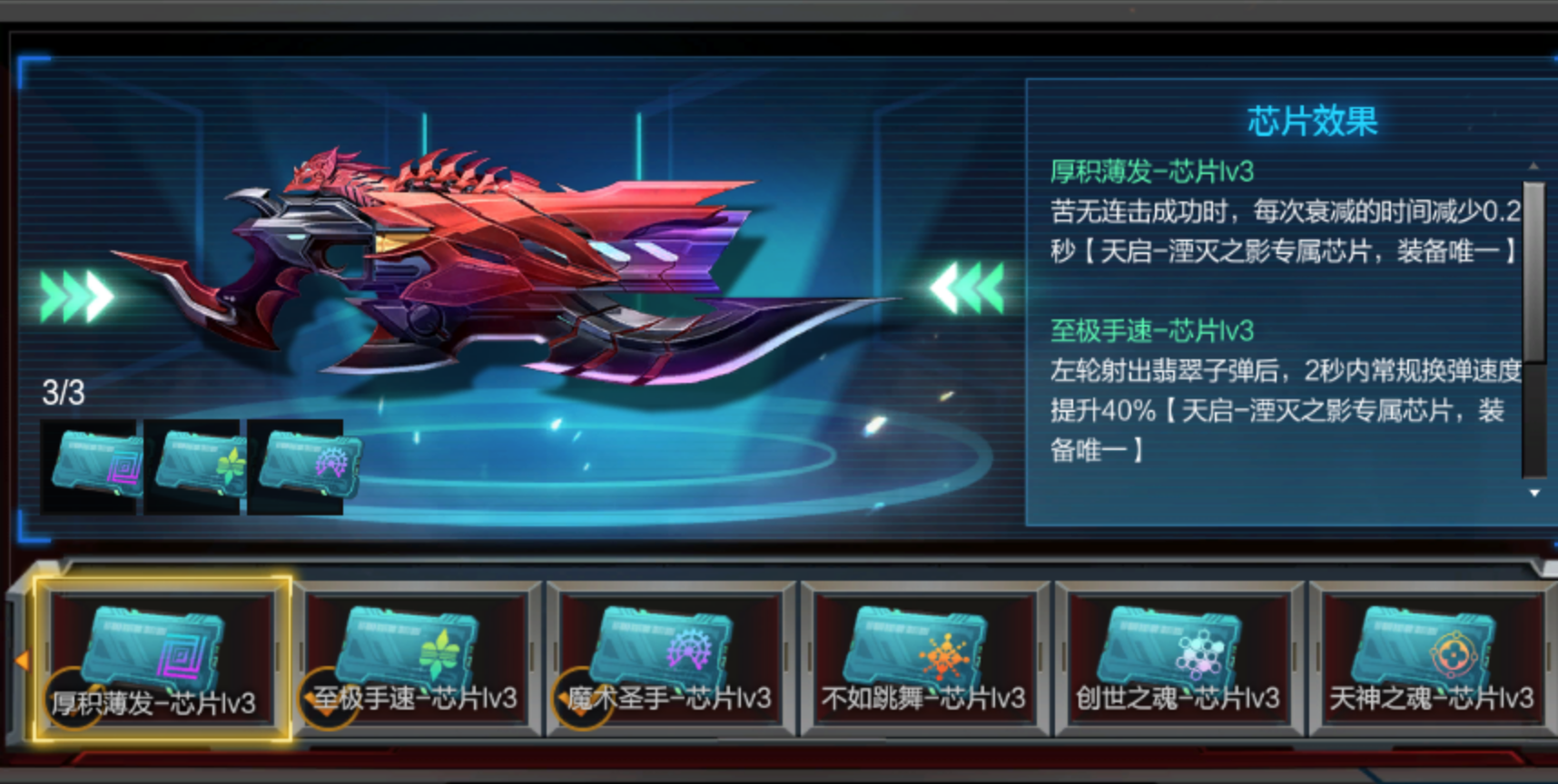1558x784 pixels.
Task: Click the 厚积薄发-芯片lv3 effect heading
Action: tap(1151, 171)
